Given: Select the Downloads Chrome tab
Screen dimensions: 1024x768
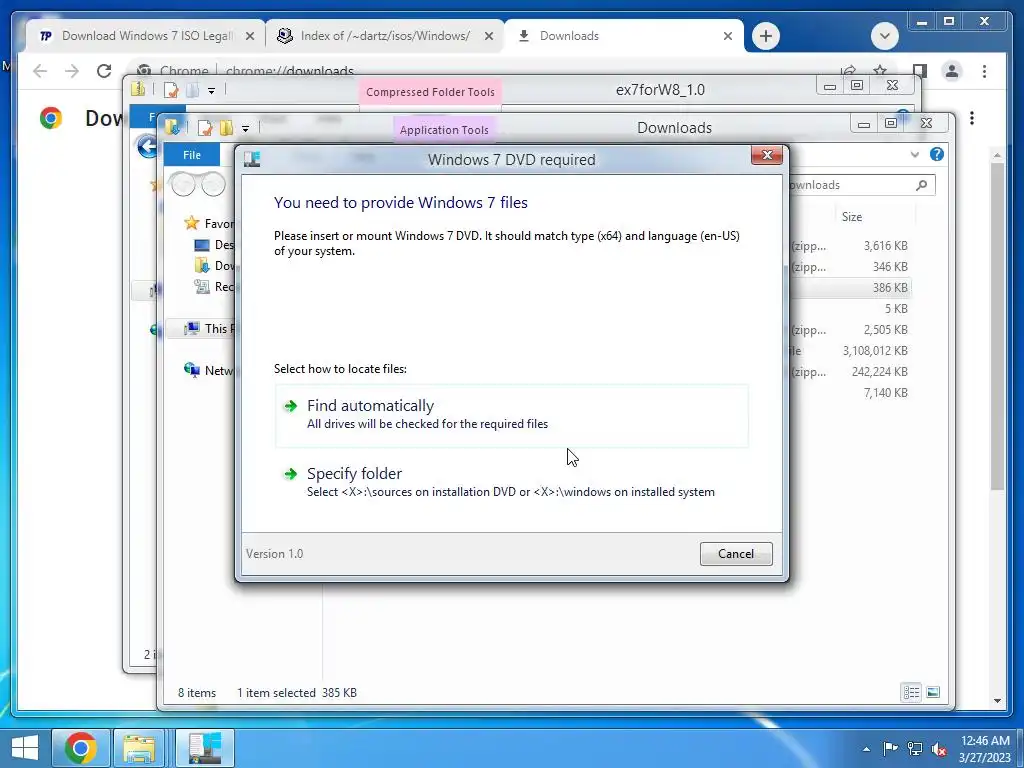Looking at the screenshot, I should pyautogui.click(x=625, y=36).
